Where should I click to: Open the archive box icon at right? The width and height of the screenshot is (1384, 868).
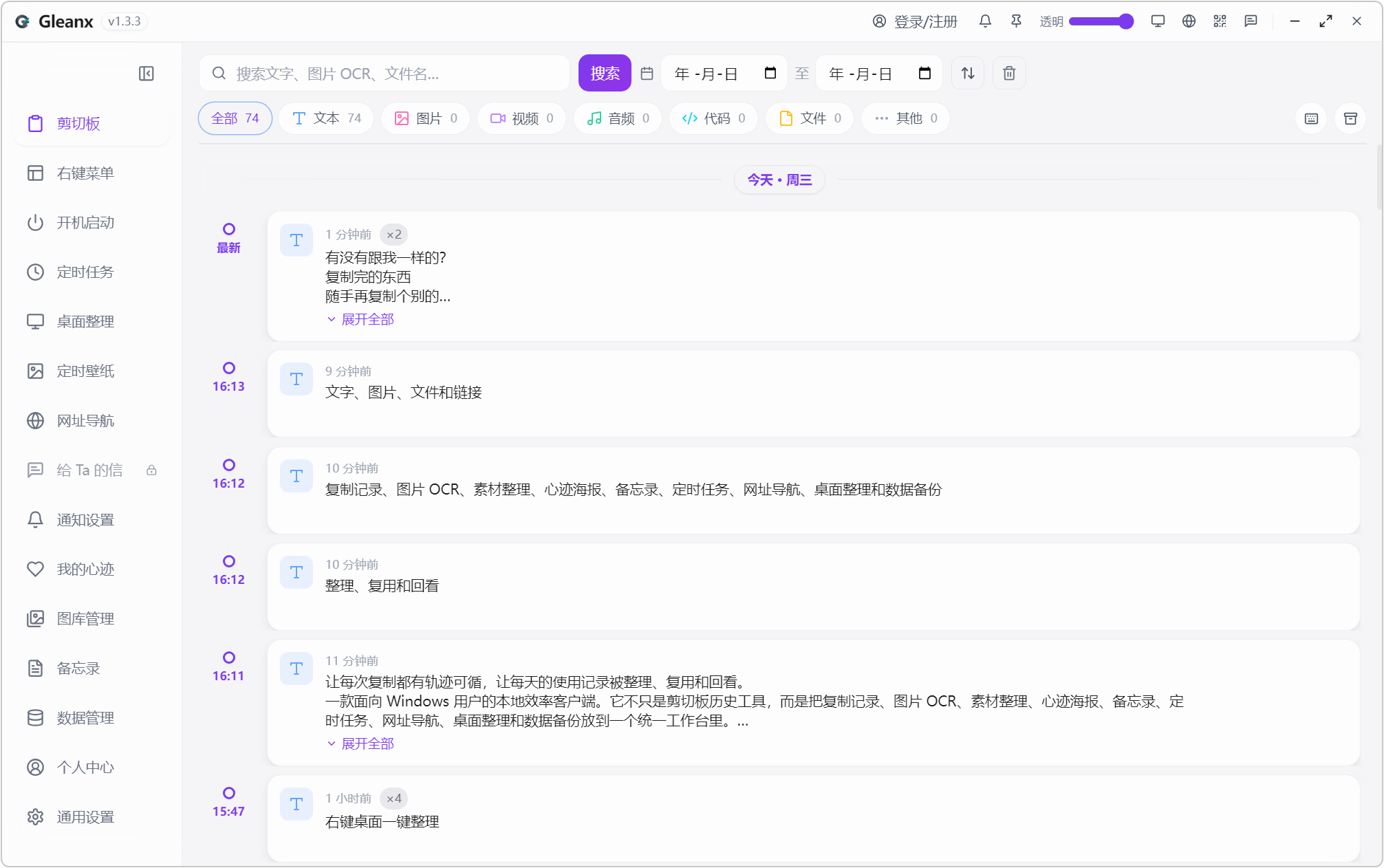(x=1350, y=118)
